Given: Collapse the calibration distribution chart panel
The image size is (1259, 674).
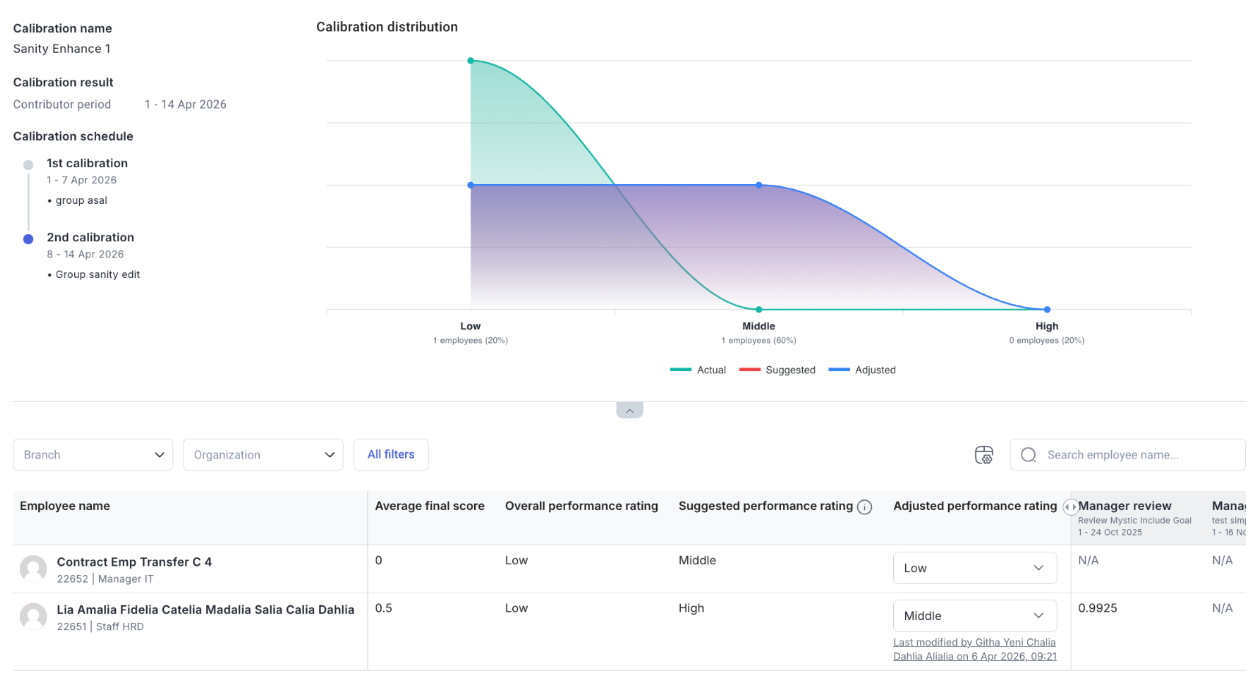Looking at the screenshot, I should tap(629, 410).
